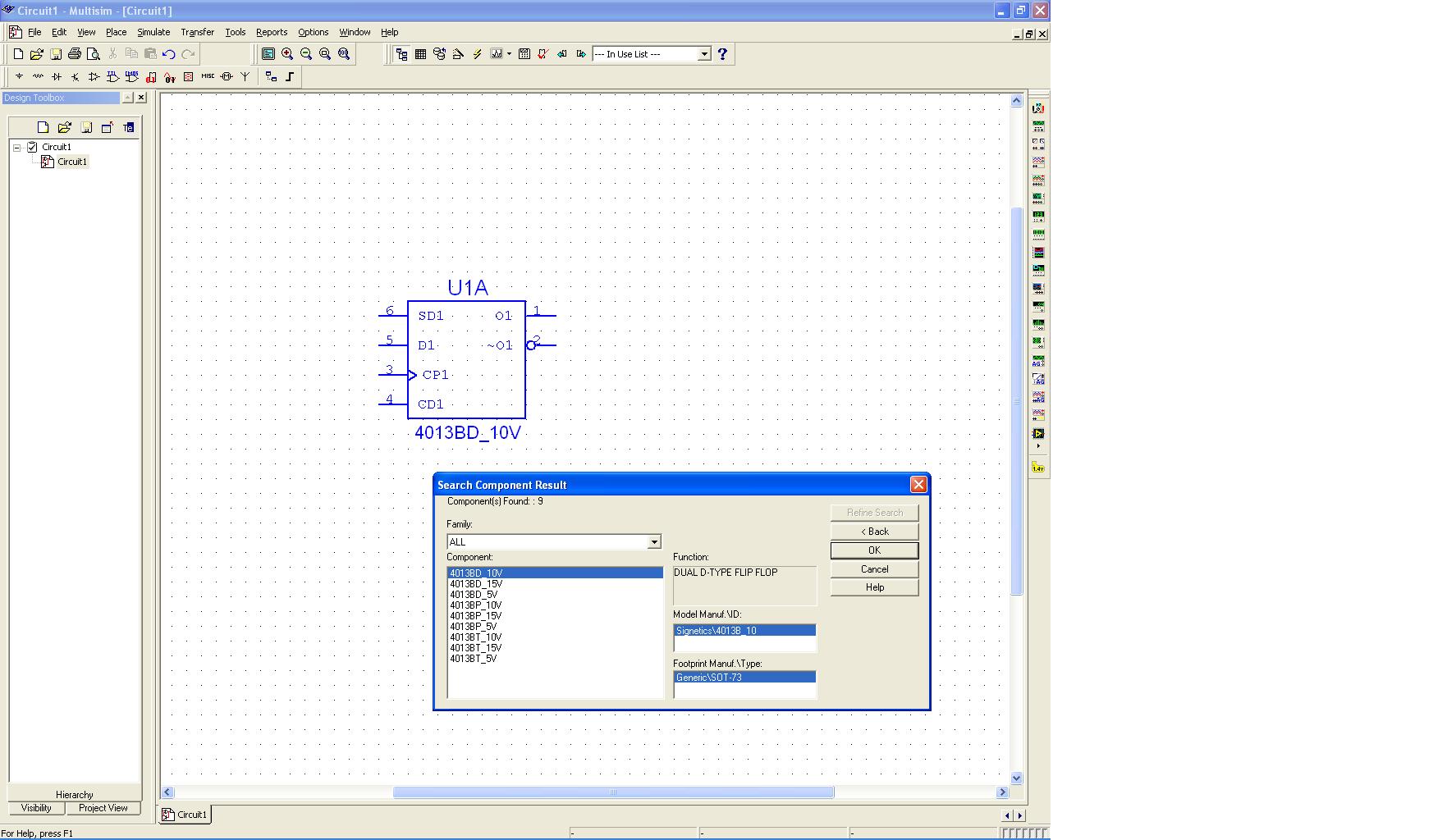Switch to the Project View tab

click(103, 808)
